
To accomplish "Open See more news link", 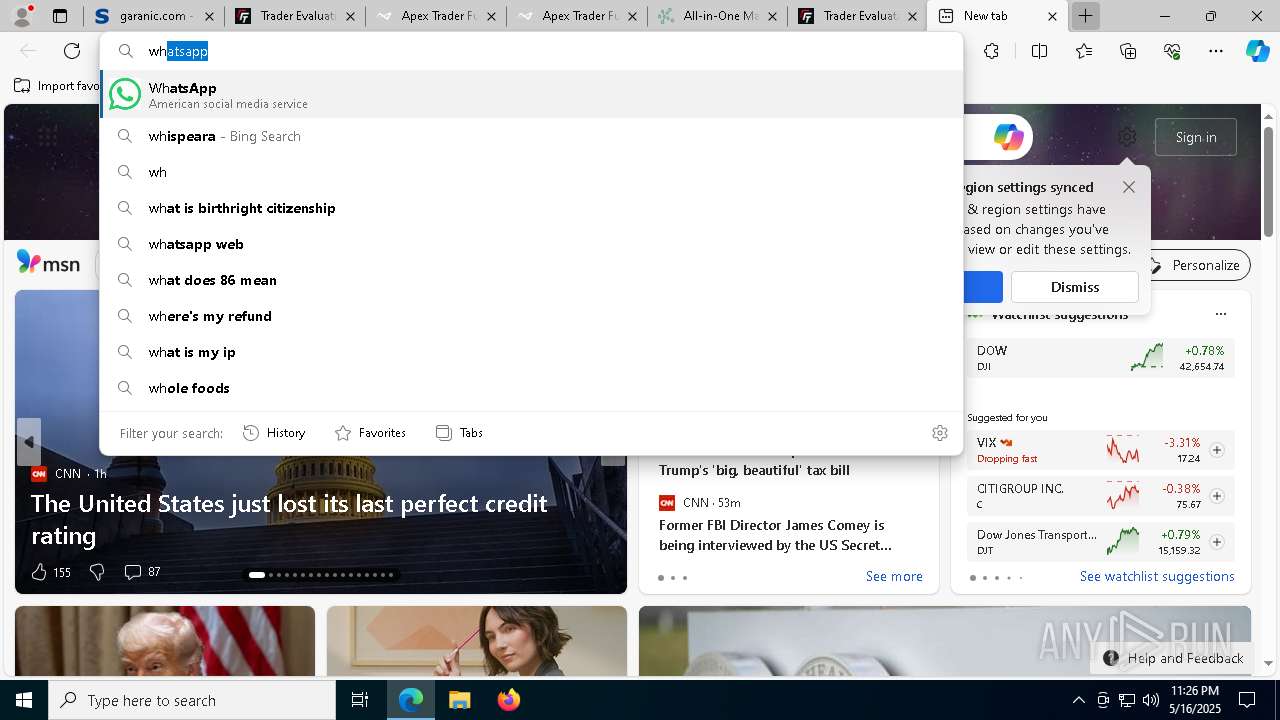I will pyautogui.click(x=894, y=576).
